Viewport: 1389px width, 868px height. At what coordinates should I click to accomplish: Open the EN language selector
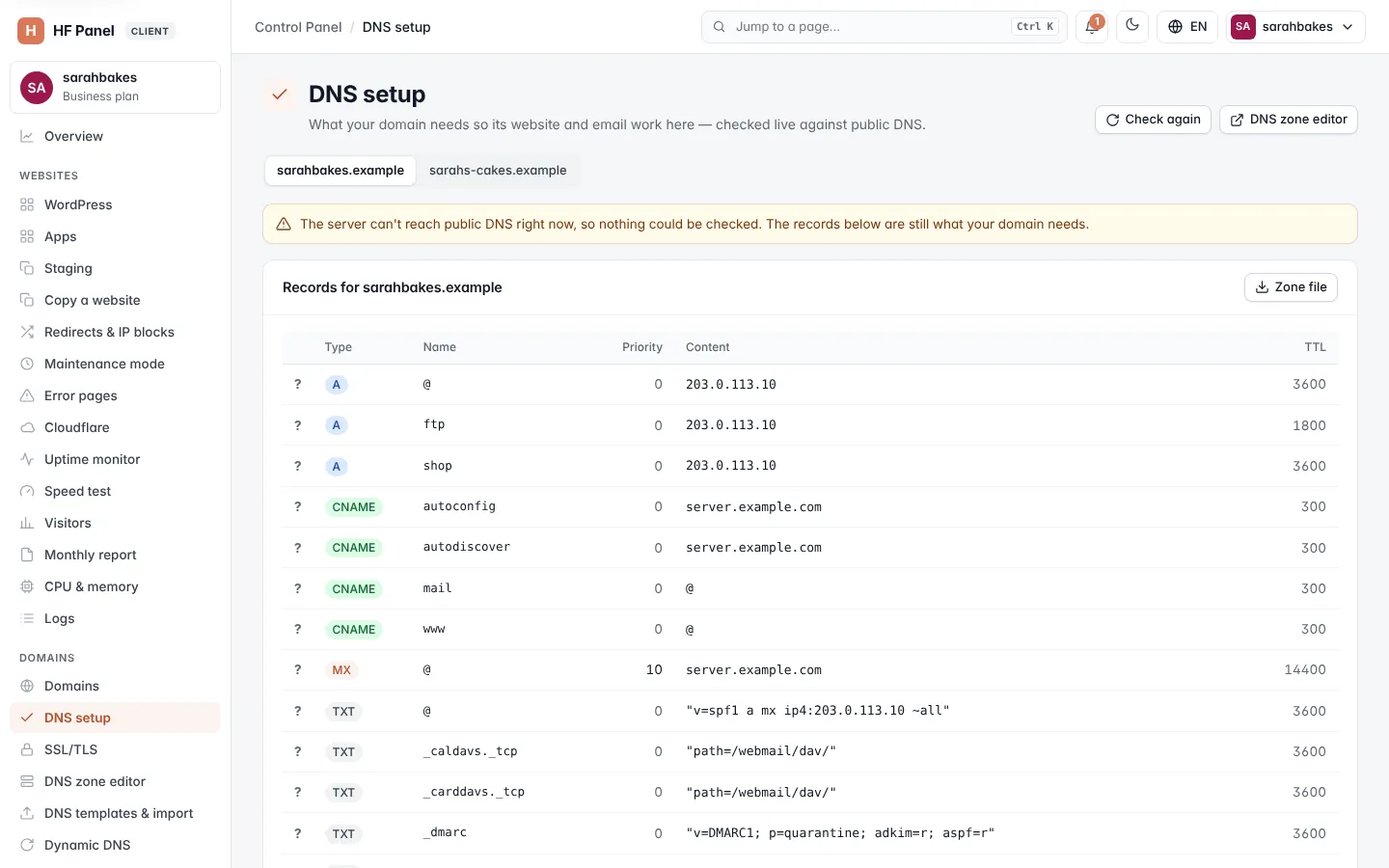tap(1187, 27)
